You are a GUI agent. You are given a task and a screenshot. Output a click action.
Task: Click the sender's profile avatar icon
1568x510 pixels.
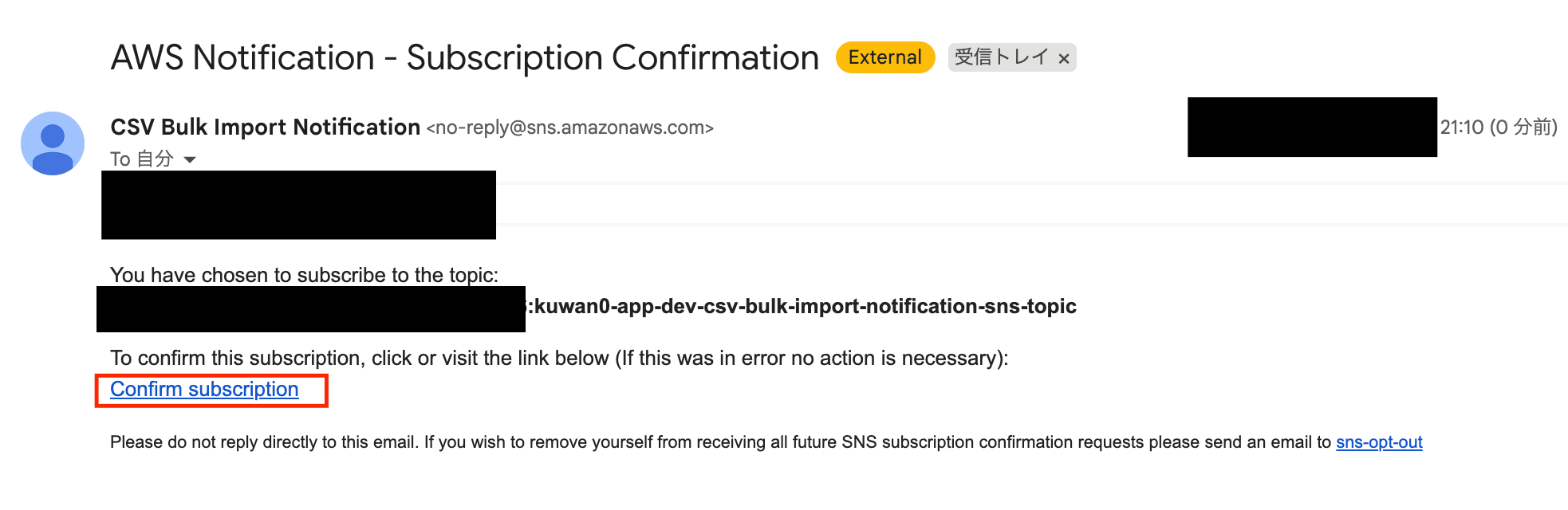pyautogui.click(x=53, y=143)
